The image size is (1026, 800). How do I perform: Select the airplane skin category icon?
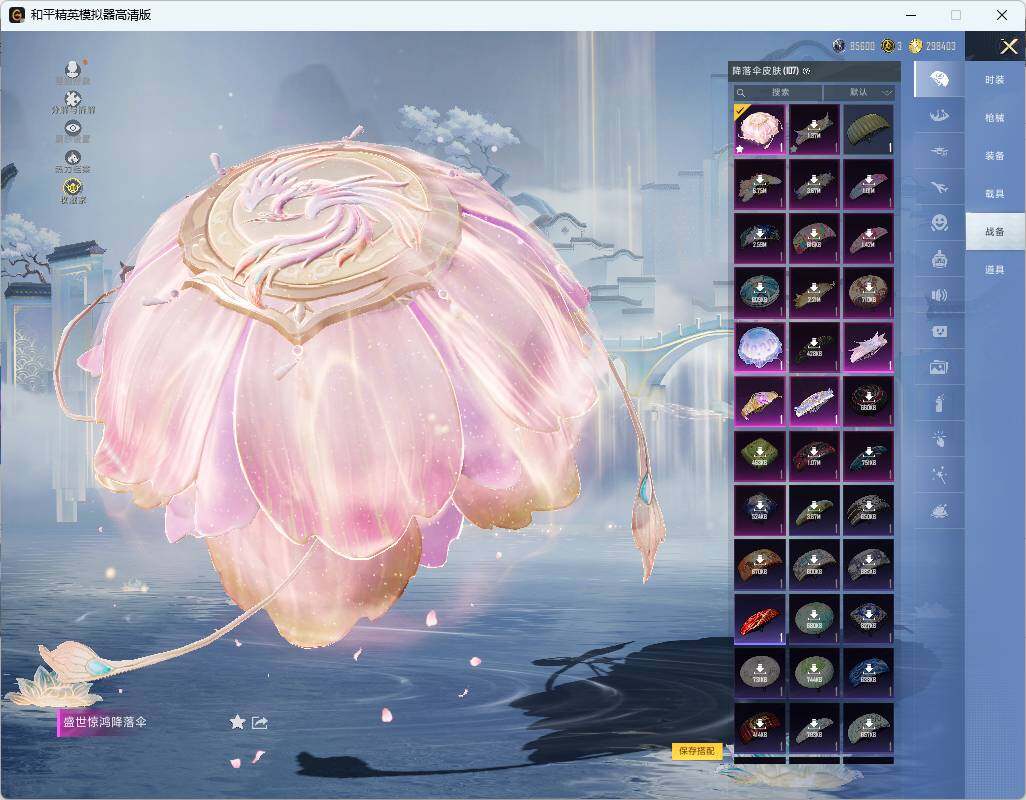939,188
